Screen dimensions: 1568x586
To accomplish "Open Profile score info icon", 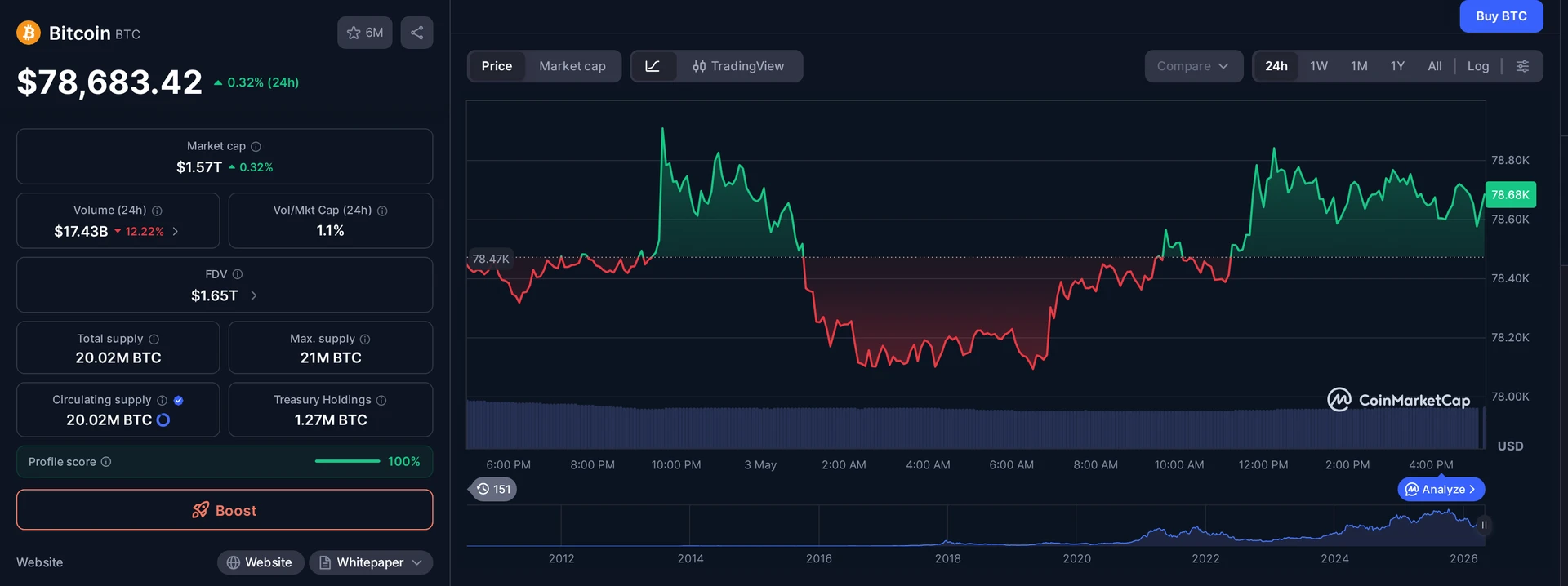I will point(106,462).
